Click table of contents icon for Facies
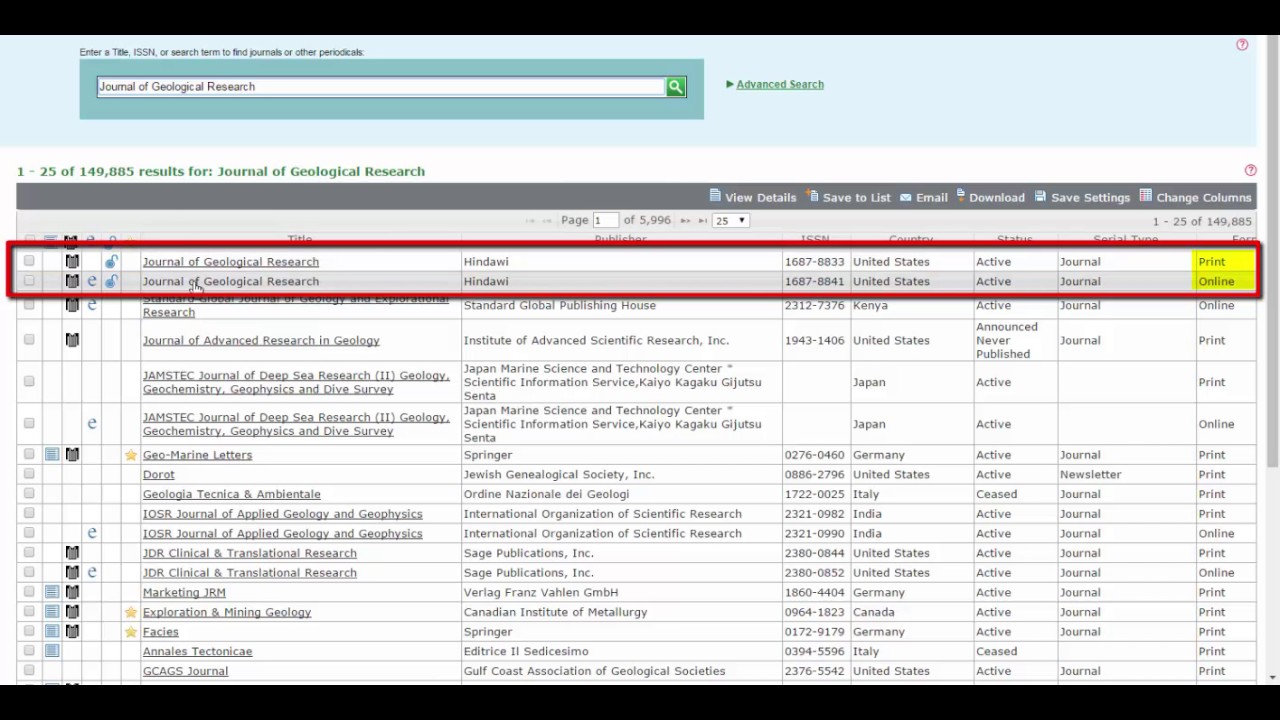The image size is (1280, 720). coord(52,632)
